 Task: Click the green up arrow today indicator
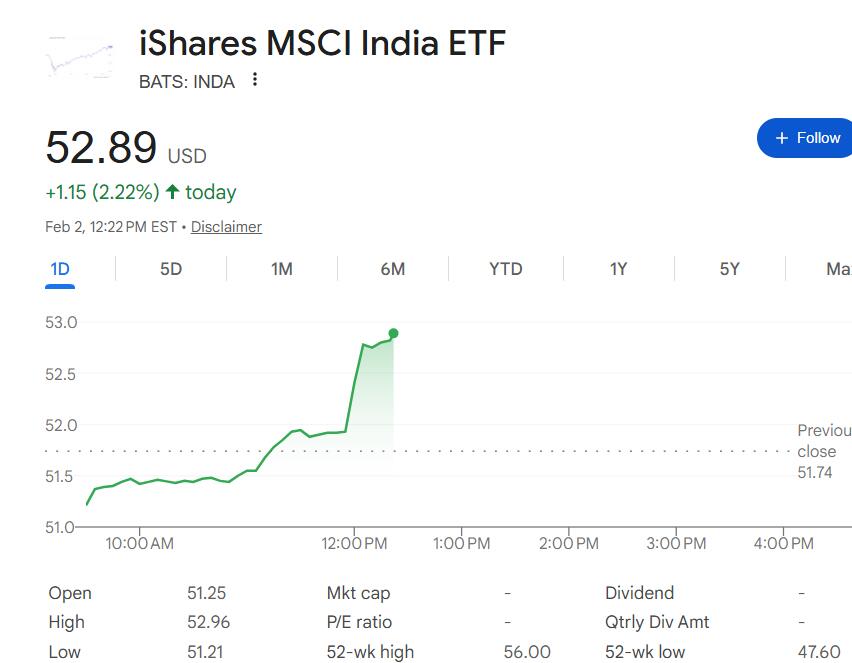pos(173,192)
